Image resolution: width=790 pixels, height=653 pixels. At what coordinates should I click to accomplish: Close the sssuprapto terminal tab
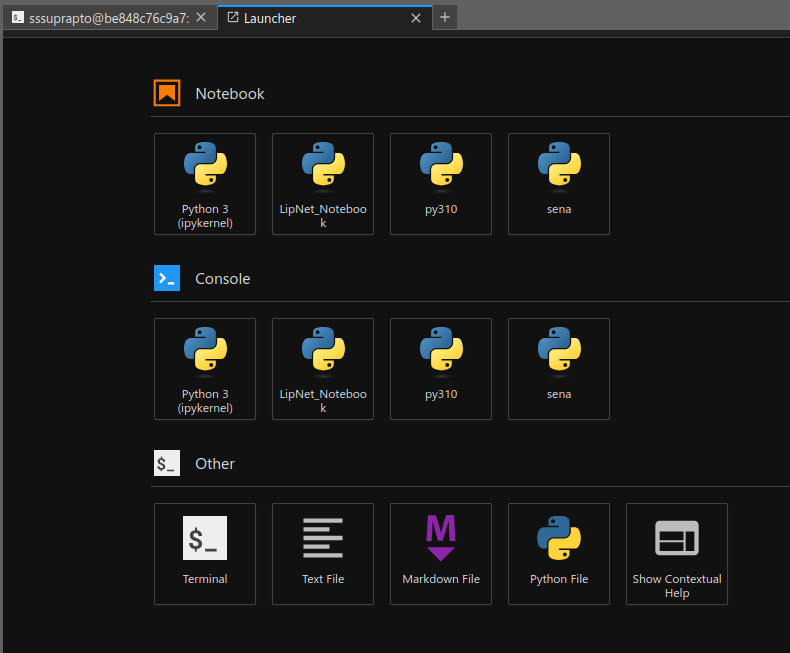click(201, 18)
